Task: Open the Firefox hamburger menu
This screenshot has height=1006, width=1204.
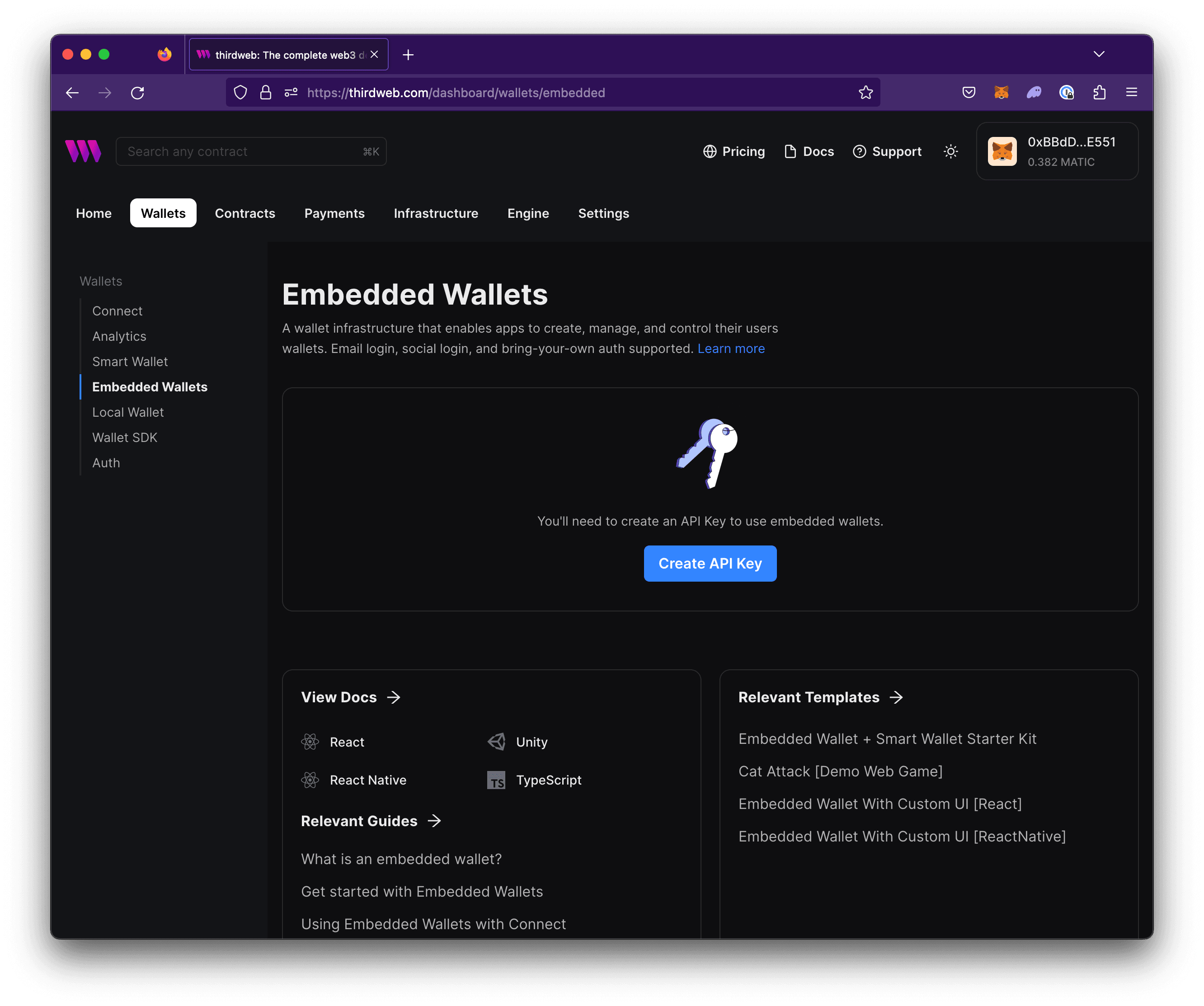Action: [x=1131, y=92]
